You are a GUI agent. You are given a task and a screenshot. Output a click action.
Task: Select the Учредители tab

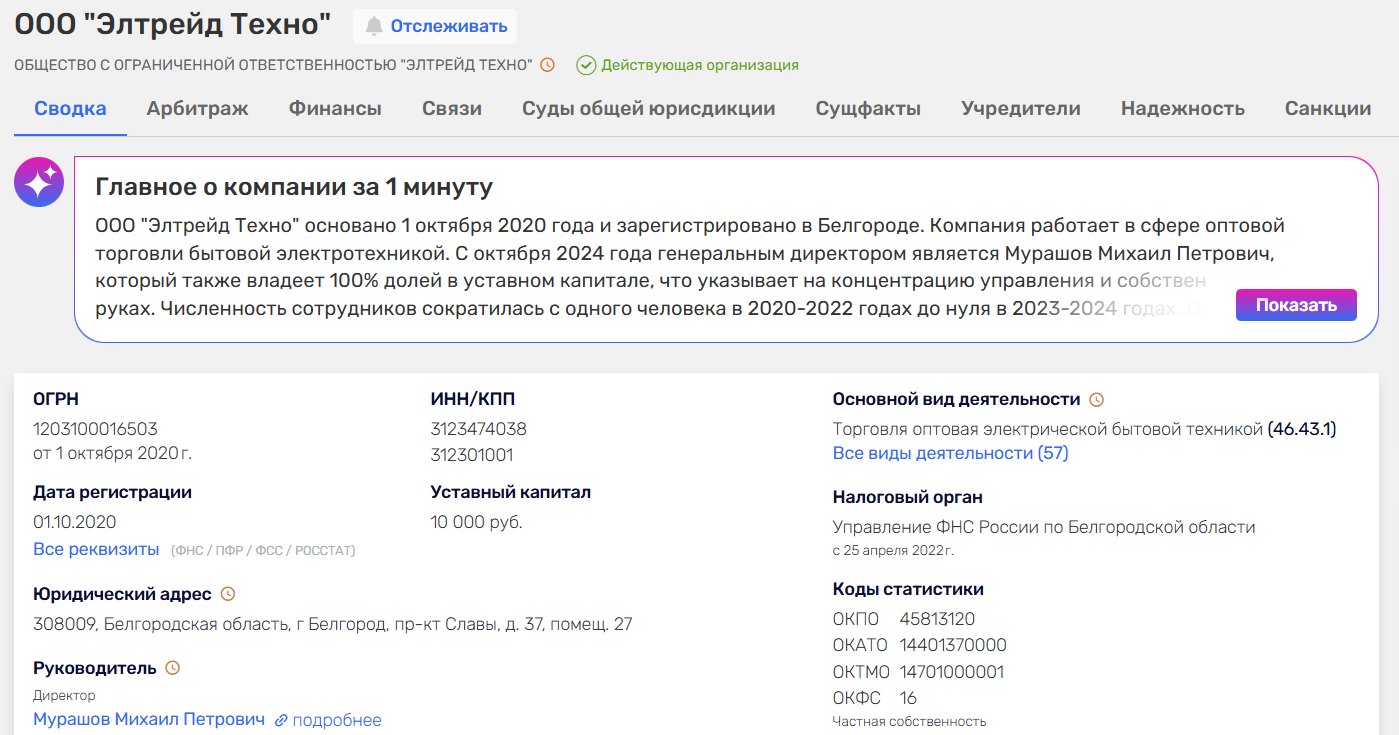(x=1020, y=108)
